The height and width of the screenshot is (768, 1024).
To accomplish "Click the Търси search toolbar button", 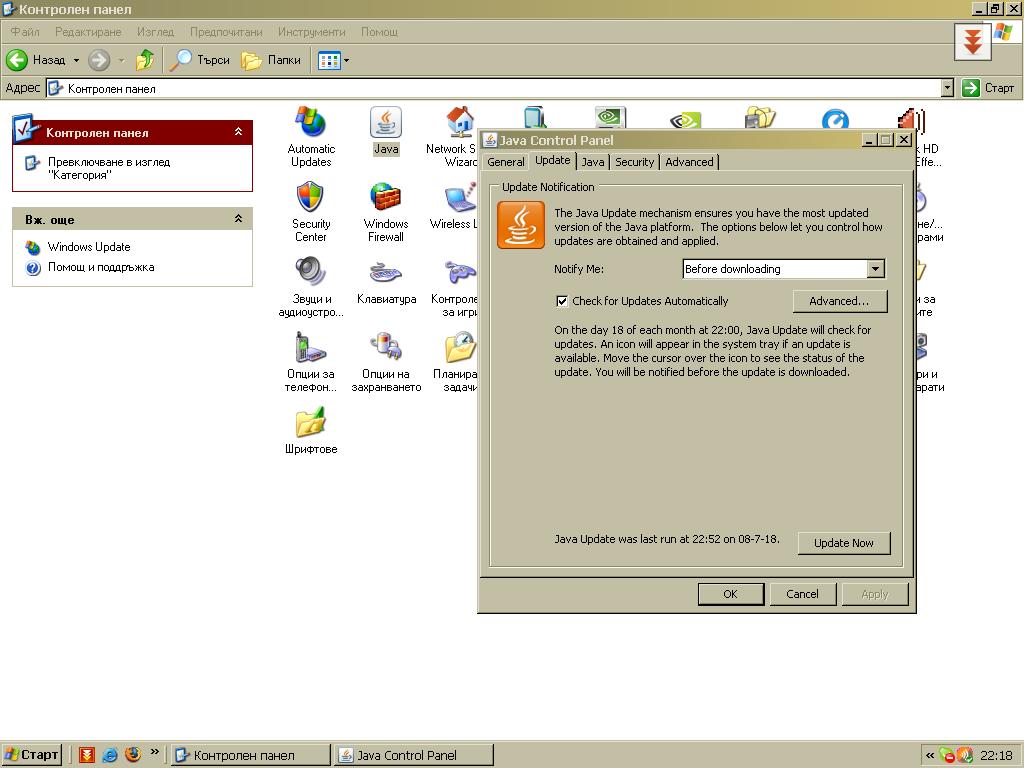I will (200, 60).
